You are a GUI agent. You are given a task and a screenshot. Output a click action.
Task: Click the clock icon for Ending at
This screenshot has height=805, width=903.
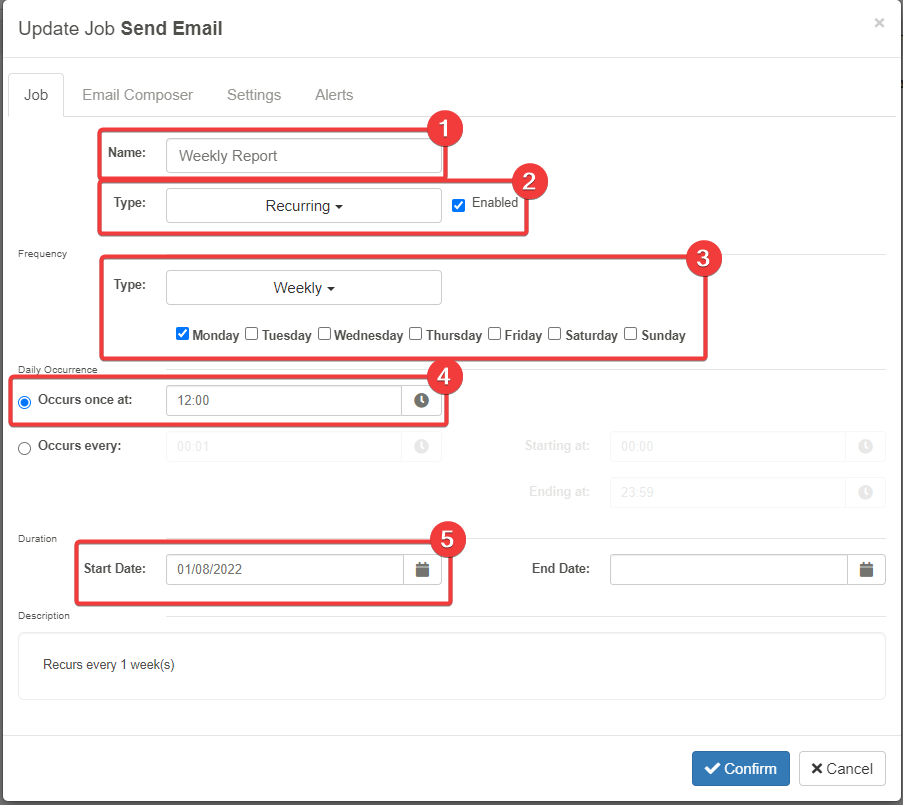[865, 492]
